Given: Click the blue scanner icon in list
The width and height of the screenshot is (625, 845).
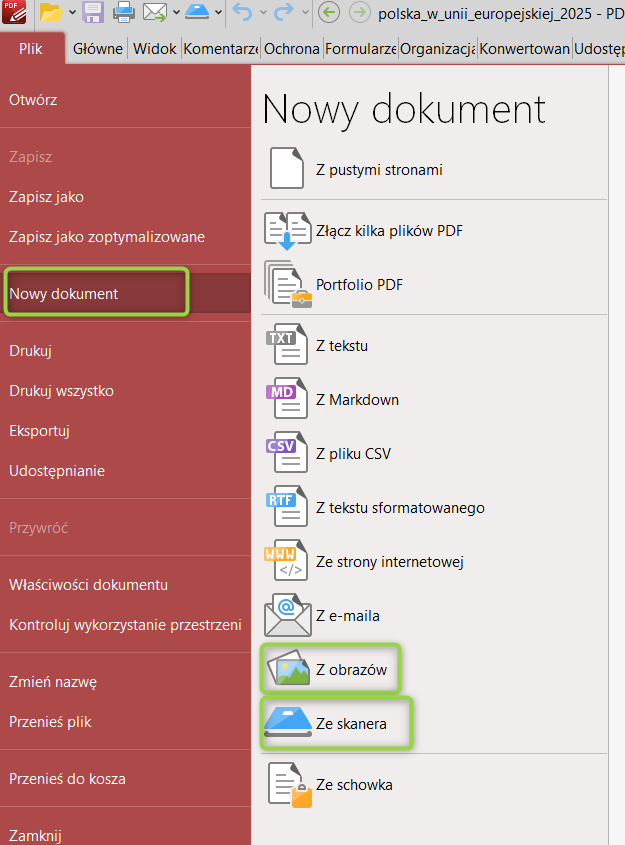Looking at the screenshot, I should pyautogui.click(x=288, y=722).
